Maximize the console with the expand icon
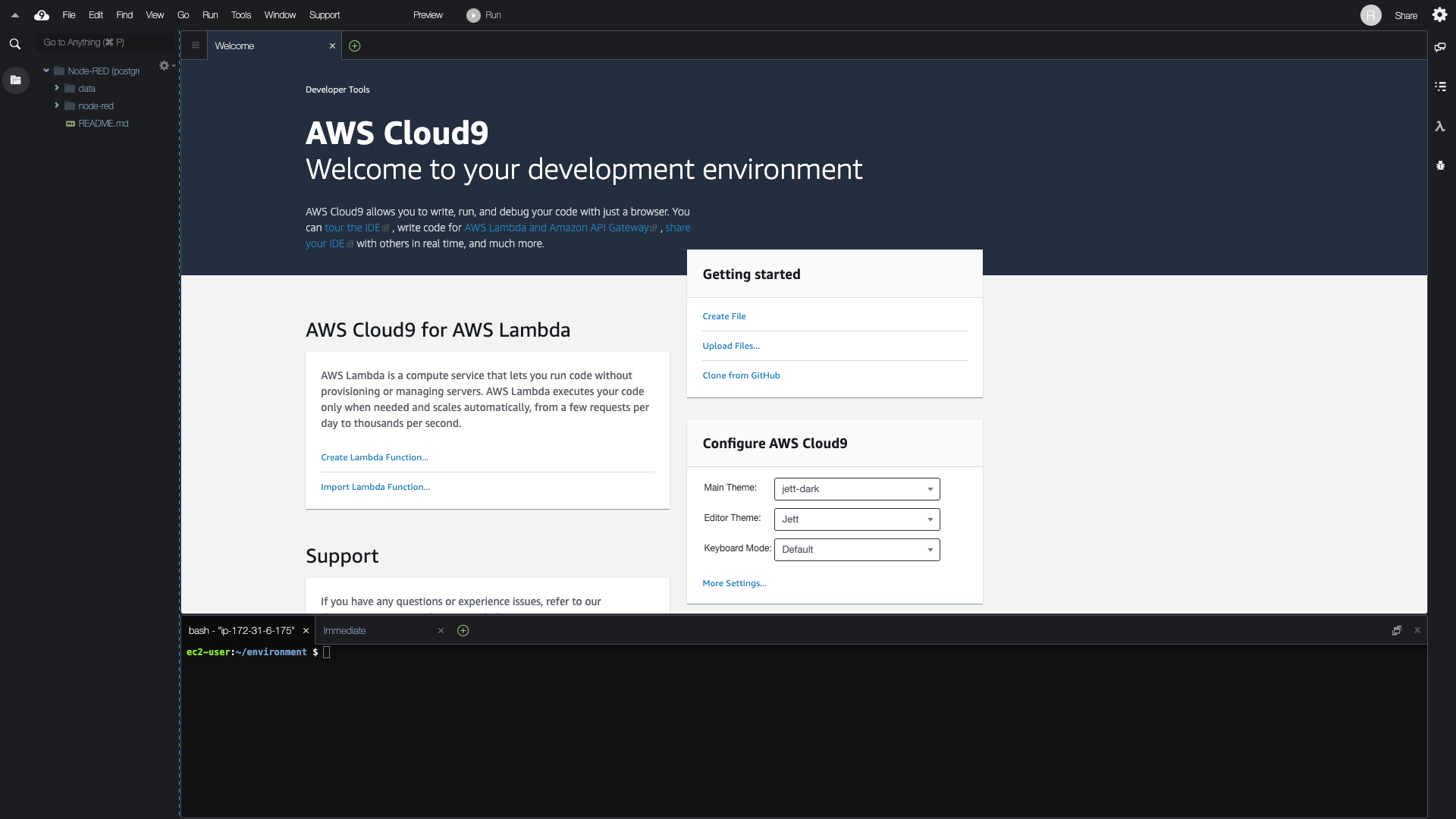The width and height of the screenshot is (1456, 819). tap(1396, 630)
